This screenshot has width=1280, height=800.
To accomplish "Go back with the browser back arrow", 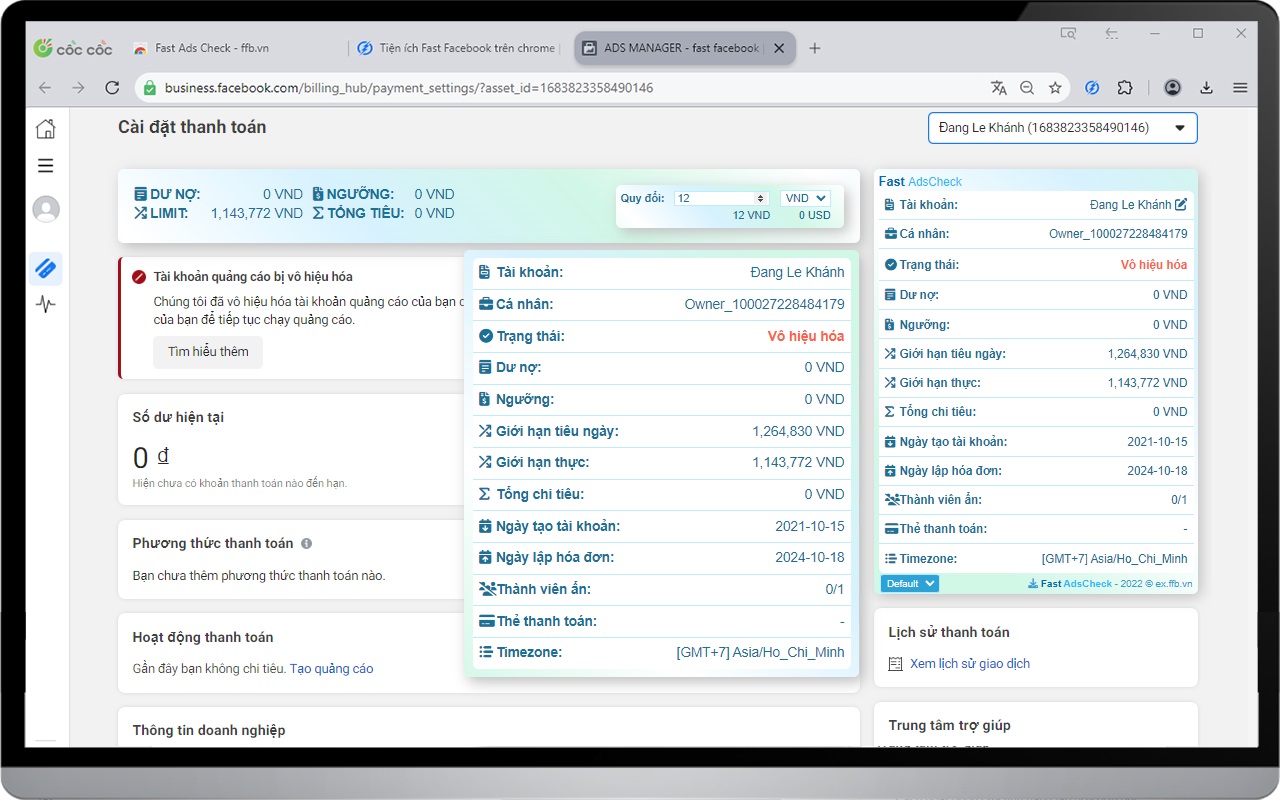I will [45, 88].
